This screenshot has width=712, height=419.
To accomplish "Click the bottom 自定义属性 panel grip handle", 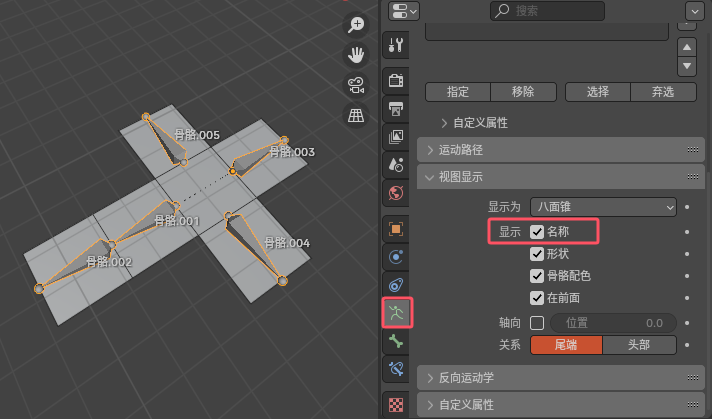I will (x=692, y=404).
